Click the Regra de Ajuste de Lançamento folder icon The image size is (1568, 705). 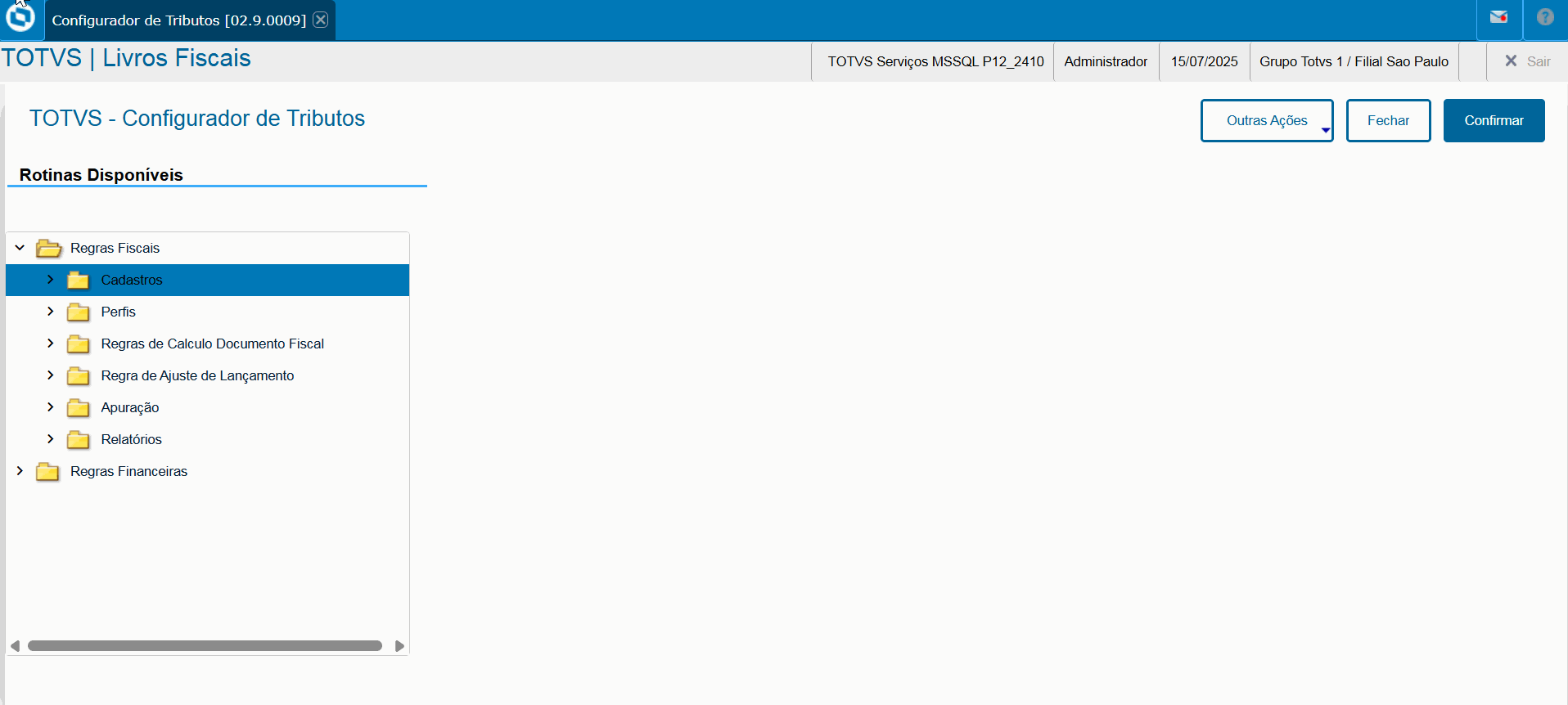79,375
